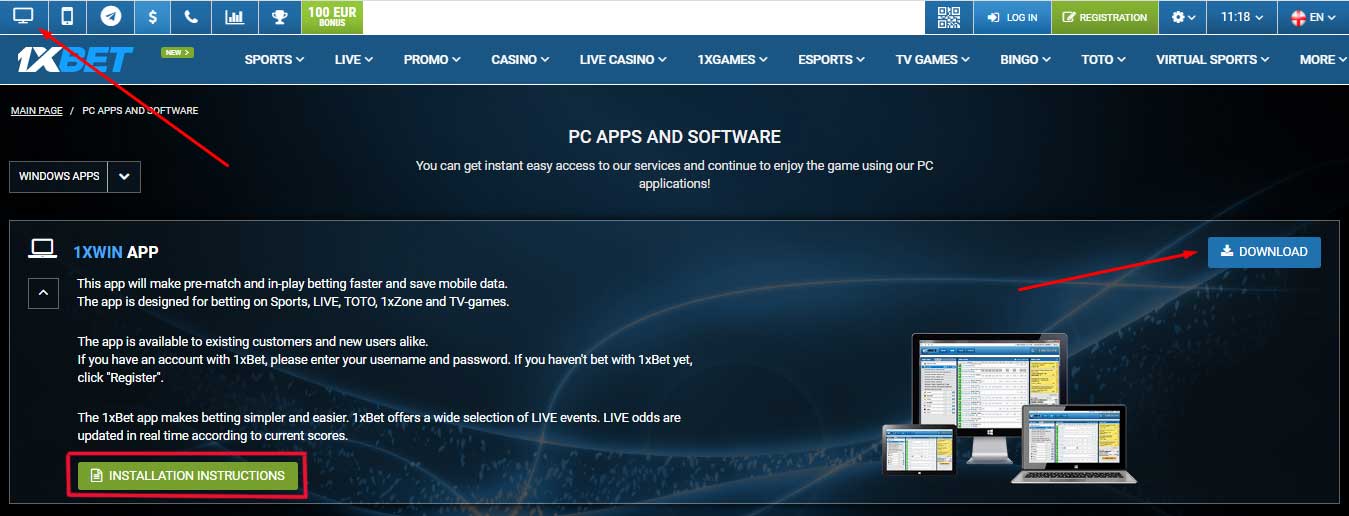Open INSTALLATION INSTRUCTIONS
The image size is (1349, 516).
(188, 475)
